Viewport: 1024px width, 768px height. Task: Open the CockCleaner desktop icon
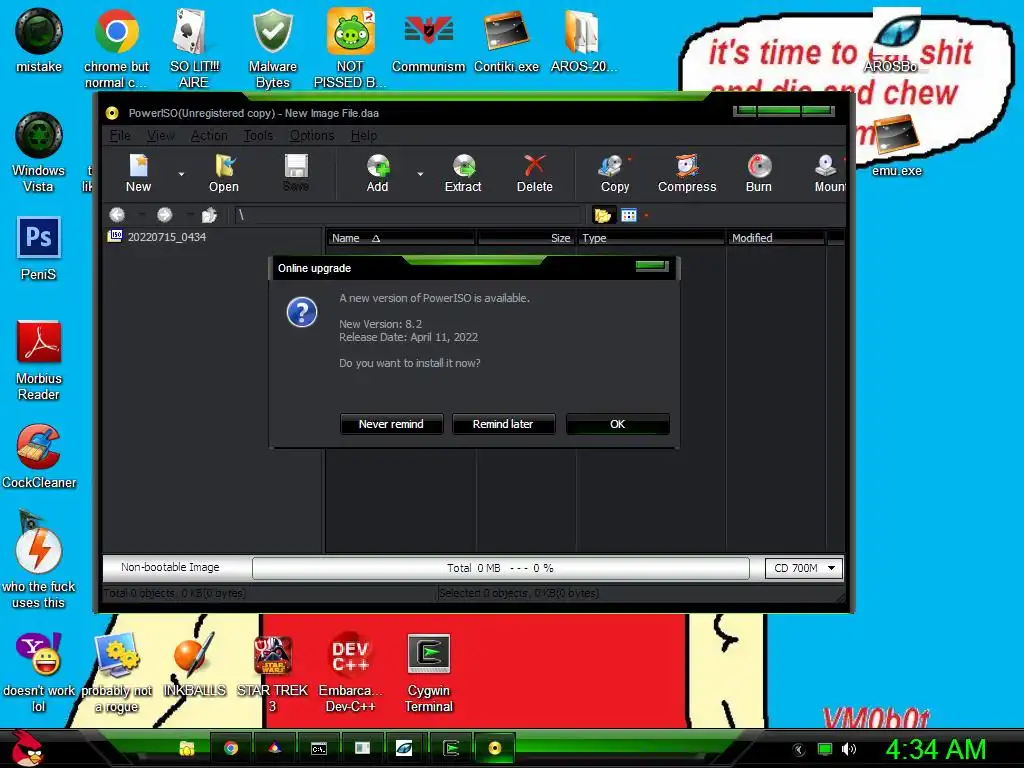pos(39,457)
